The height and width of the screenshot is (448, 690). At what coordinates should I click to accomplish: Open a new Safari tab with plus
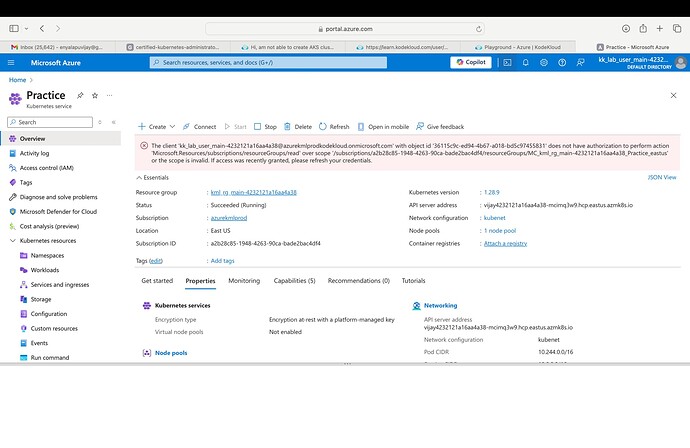click(660, 29)
